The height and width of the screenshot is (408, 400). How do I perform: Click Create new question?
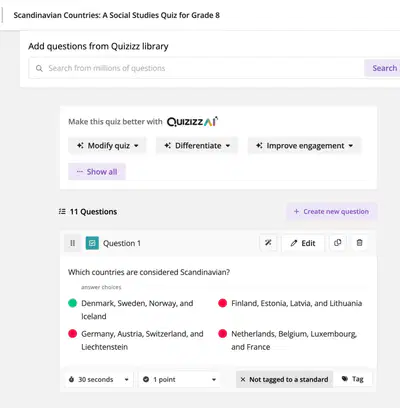point(332,211)
